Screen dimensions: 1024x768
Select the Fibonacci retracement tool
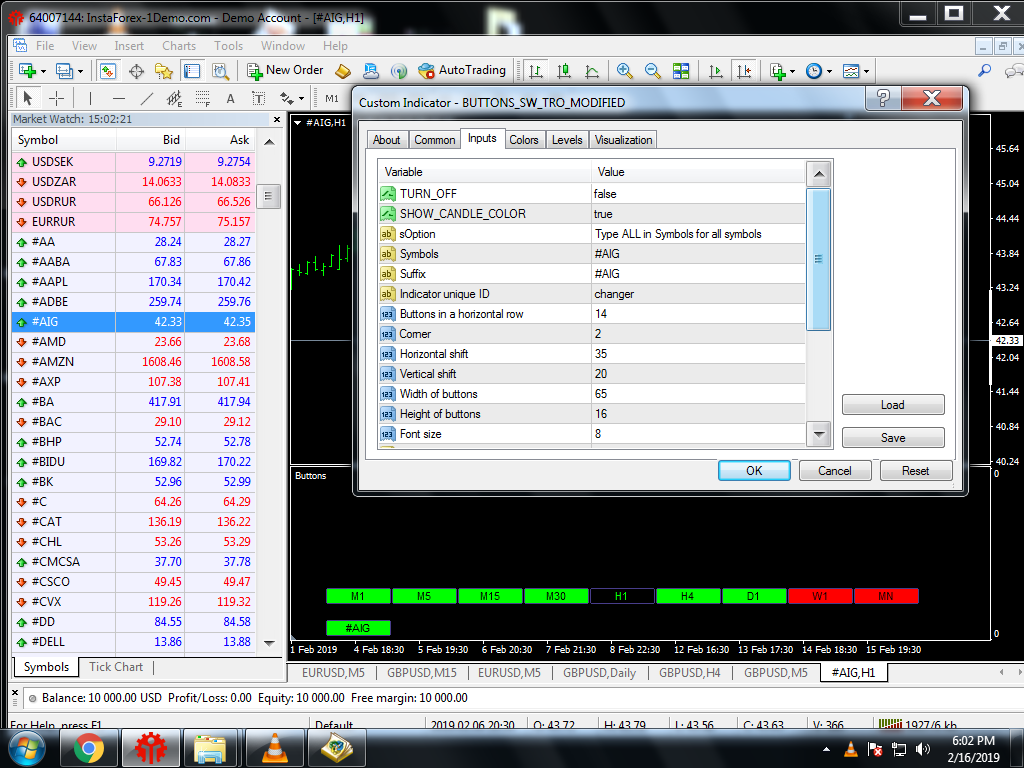[202, 99]
